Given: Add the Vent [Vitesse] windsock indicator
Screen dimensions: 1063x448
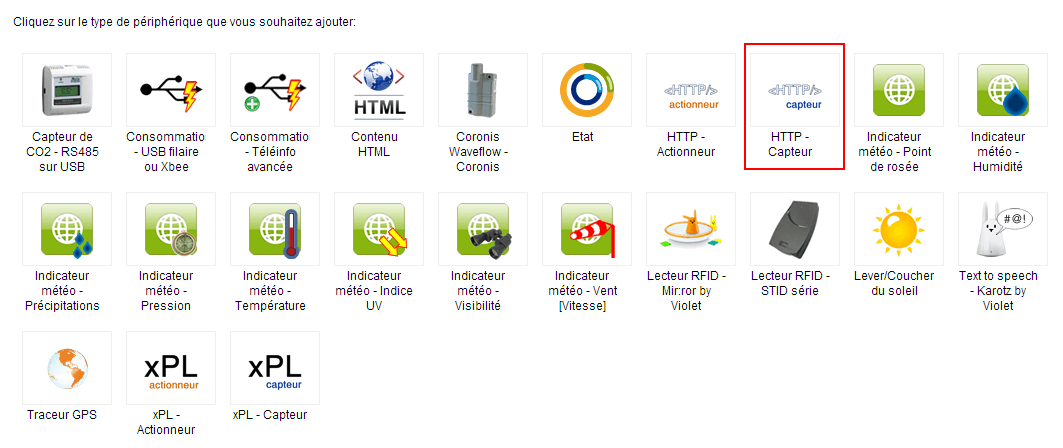Looking at the screenshot, I should click(x=586, y=229).
